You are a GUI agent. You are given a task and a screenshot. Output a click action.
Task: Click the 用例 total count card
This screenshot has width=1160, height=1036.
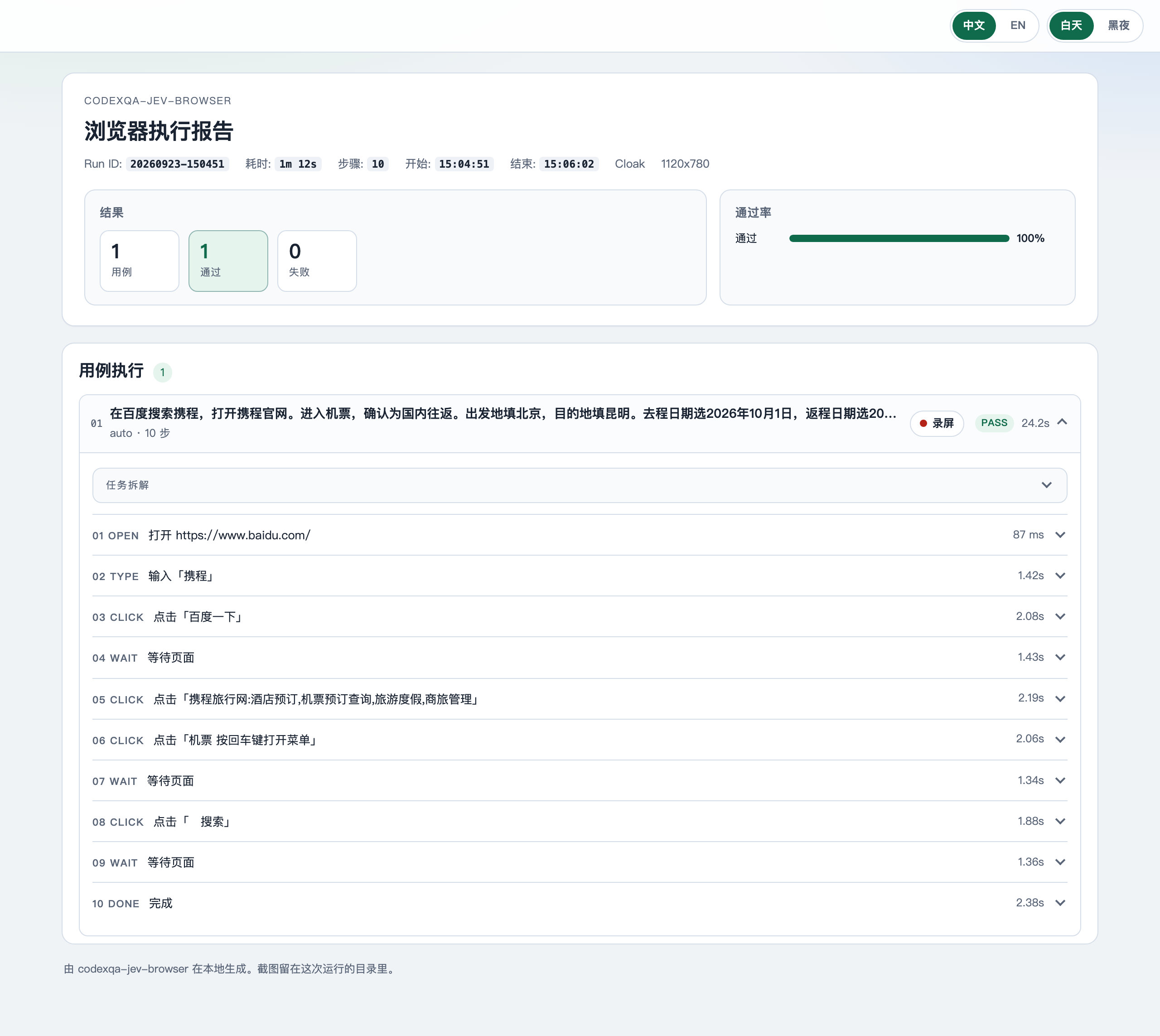(x=140, y=261)
